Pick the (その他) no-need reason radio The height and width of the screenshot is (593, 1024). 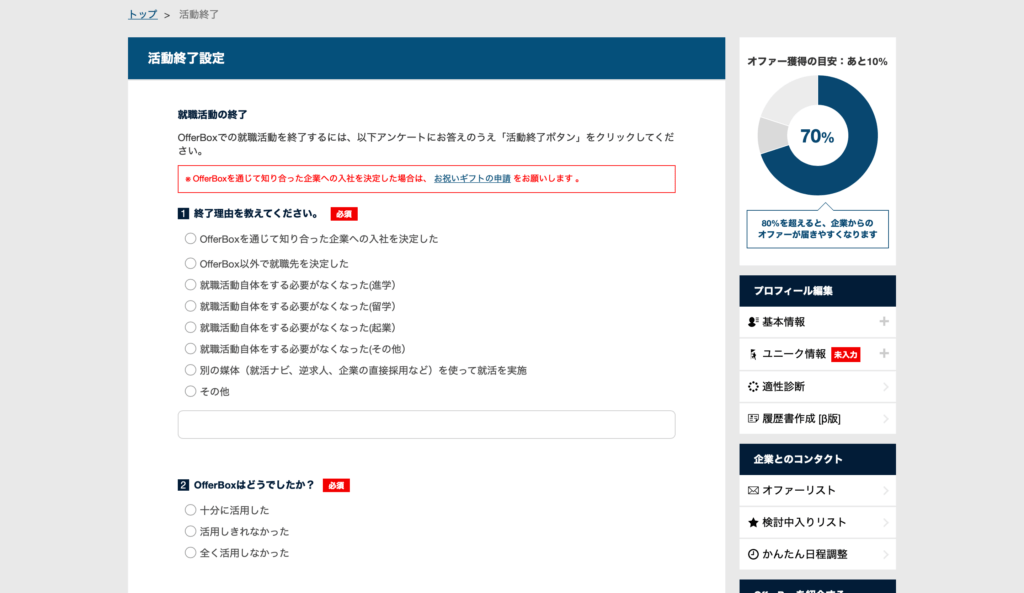click(x=190, y=349)
